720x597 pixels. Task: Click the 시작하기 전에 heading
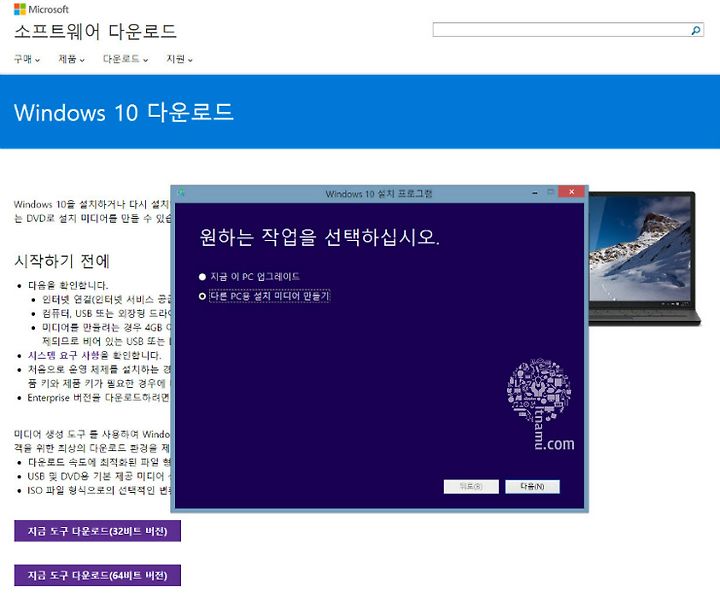pos(62,261)
